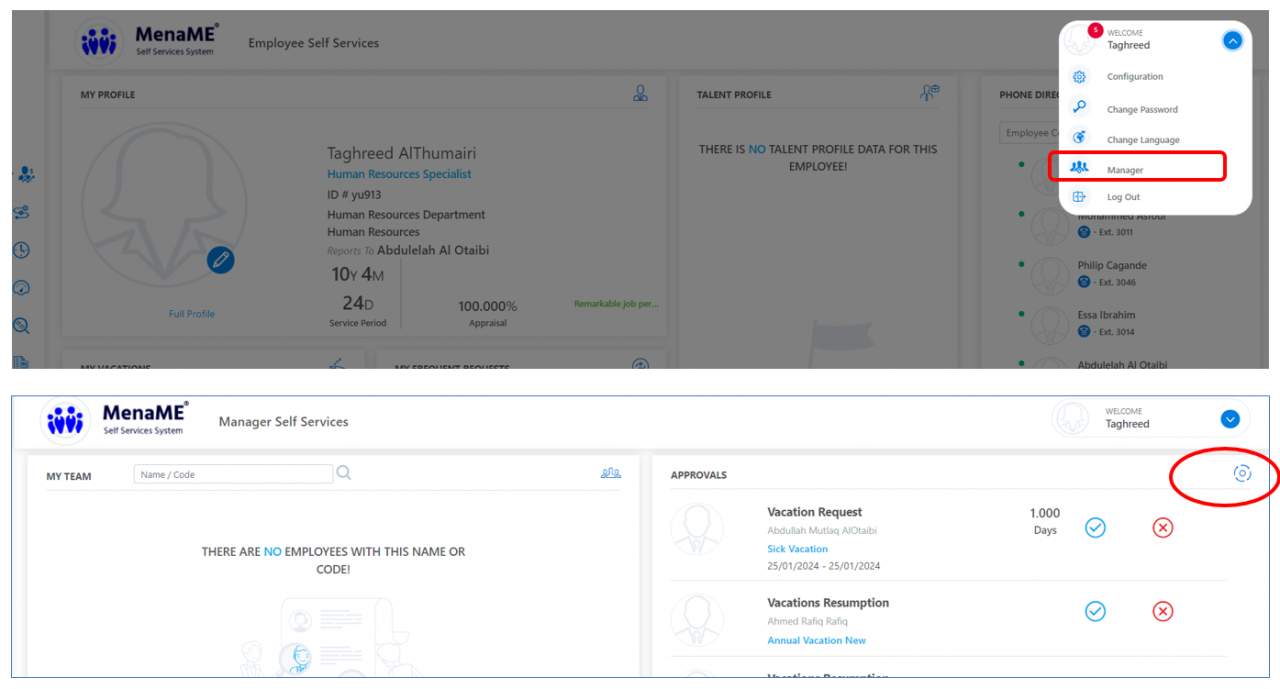Click Log Out in the user menu
Screen dimensions: 1280x689
[1123, 197]
